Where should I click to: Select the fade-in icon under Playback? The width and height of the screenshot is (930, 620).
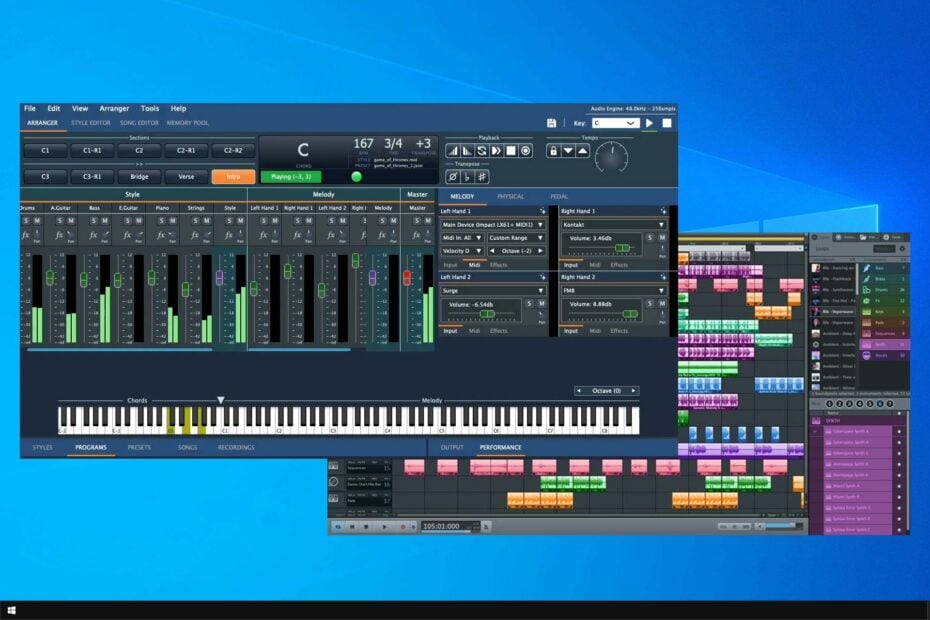click(x=452, y=150)
